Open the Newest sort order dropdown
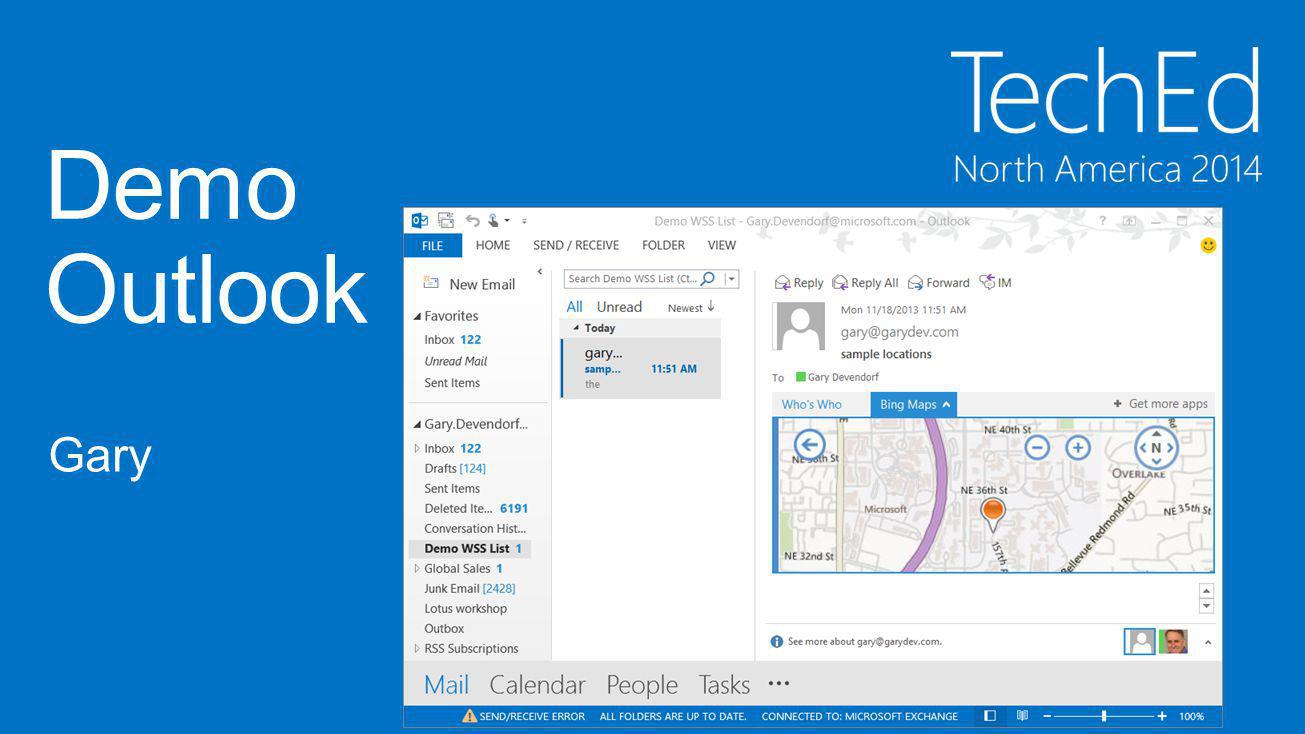The height and width of the screenshot is (734, 1305). 691,308
